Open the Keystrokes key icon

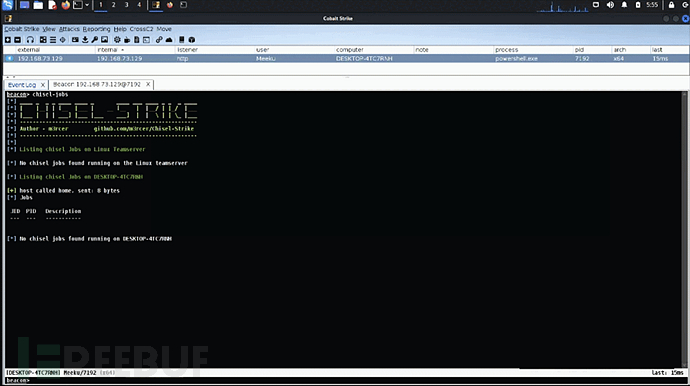(x=95, y=40)
